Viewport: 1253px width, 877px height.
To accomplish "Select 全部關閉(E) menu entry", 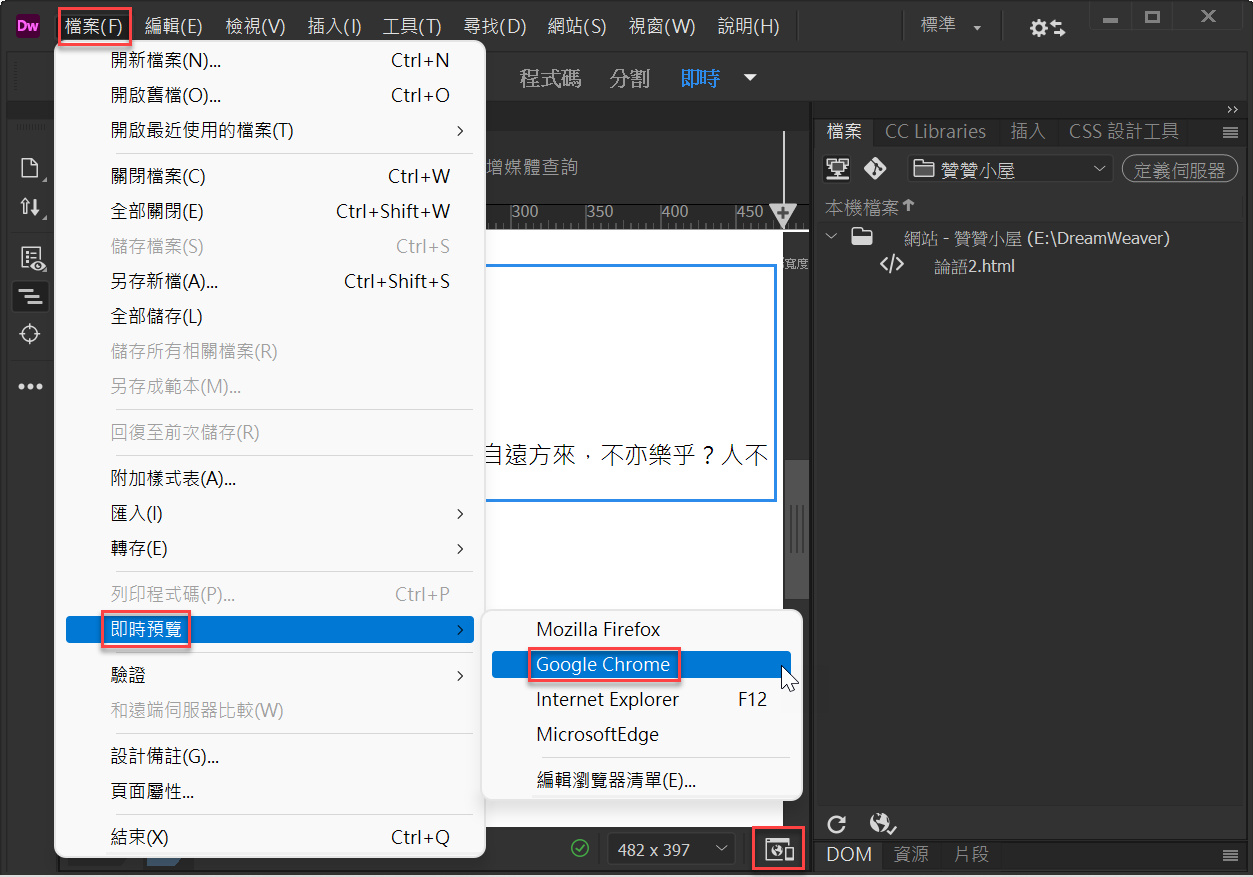I will 270,211.
